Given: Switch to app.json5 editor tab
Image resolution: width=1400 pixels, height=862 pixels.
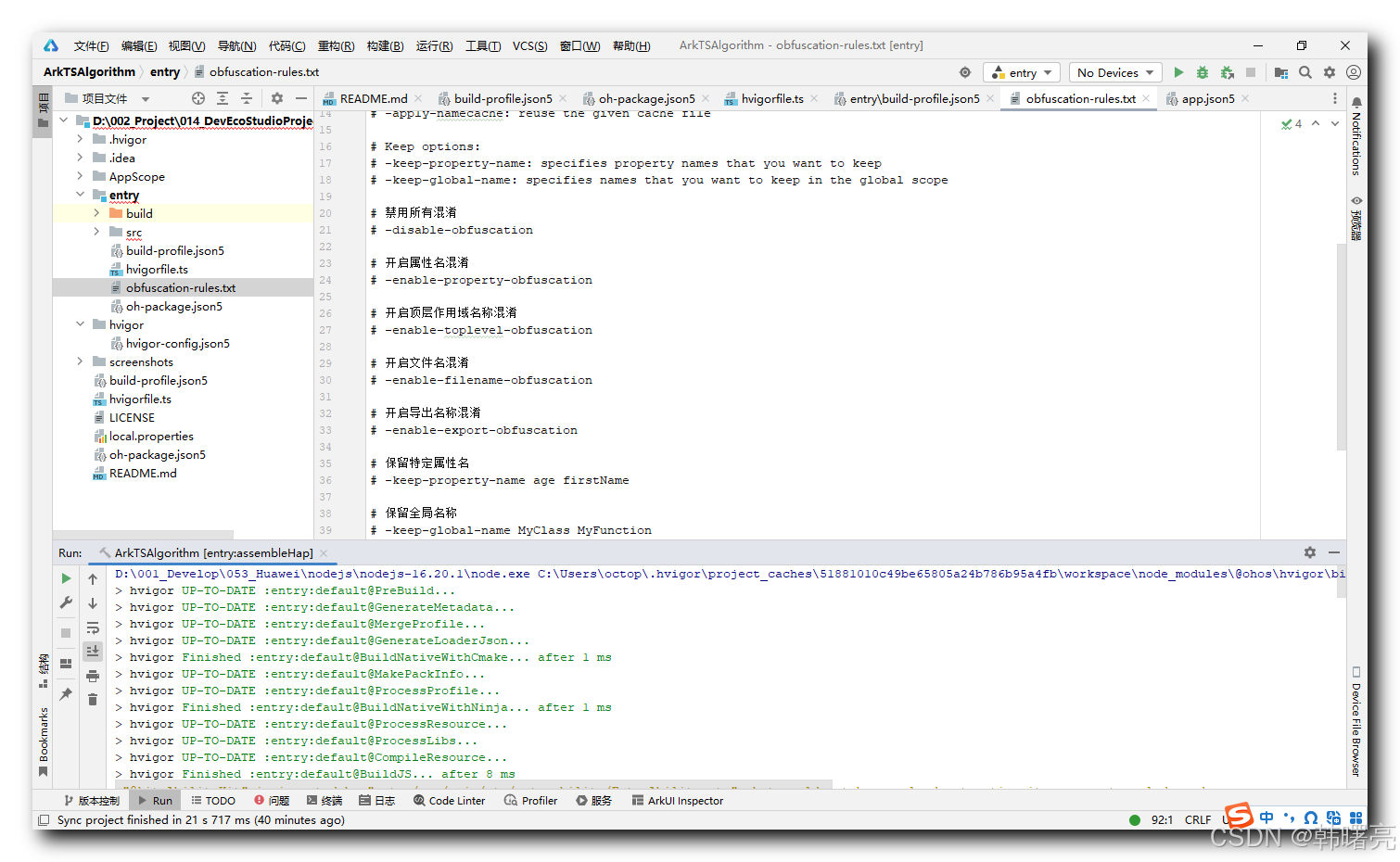Looking at the screenshot, I should [x=1208, y=98].
